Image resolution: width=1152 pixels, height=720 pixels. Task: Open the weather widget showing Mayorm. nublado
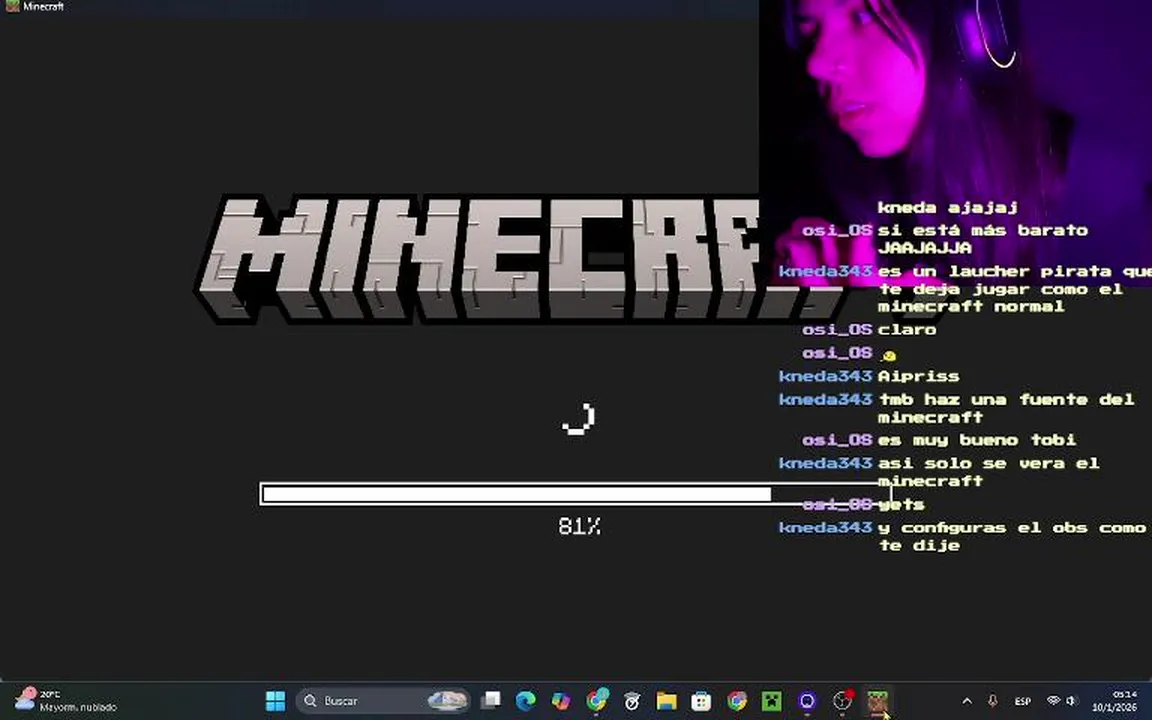tap(66, 700)
